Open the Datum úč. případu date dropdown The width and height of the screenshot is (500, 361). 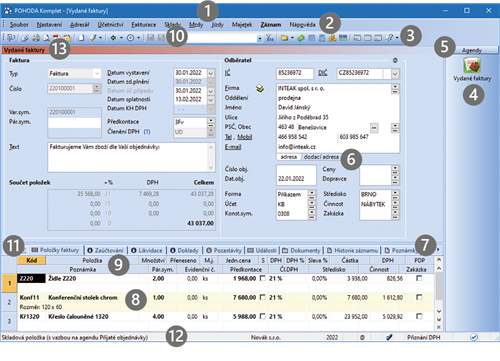click(x=211, y=91)
